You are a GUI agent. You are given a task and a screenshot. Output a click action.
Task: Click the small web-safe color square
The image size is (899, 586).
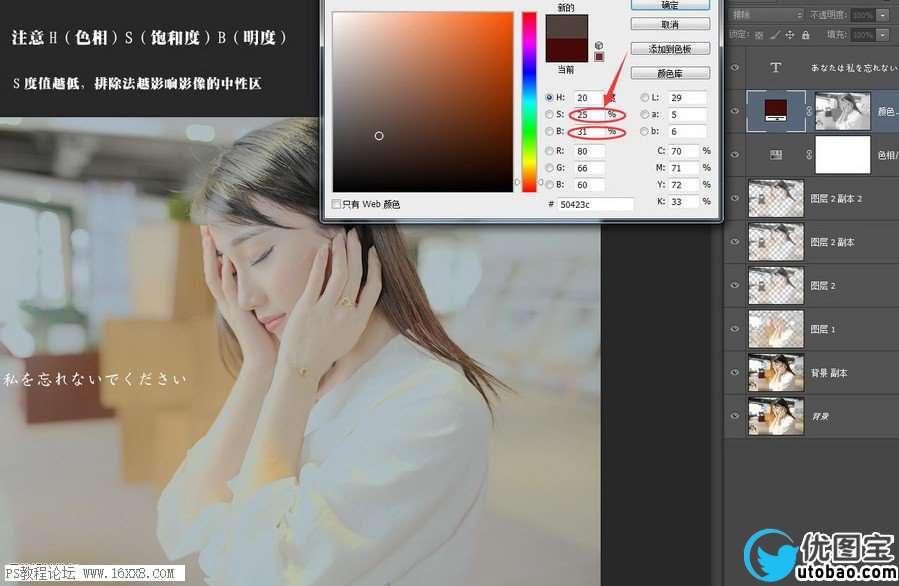pos(599,56)
